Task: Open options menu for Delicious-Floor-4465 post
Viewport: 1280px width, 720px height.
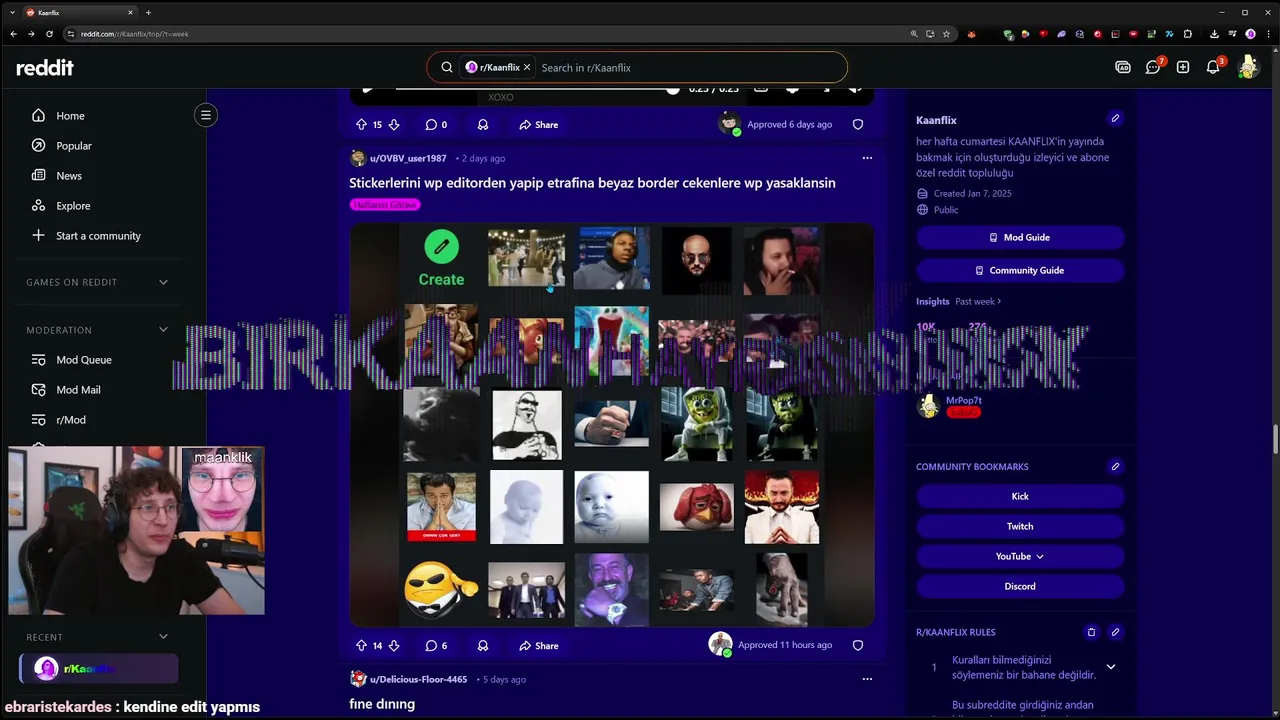Action: click(867, 679)
